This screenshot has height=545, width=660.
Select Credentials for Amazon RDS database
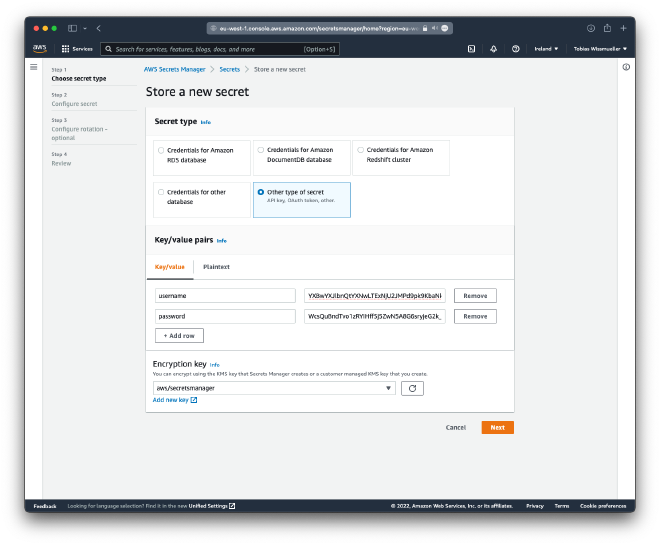click(x=162, y=150)
